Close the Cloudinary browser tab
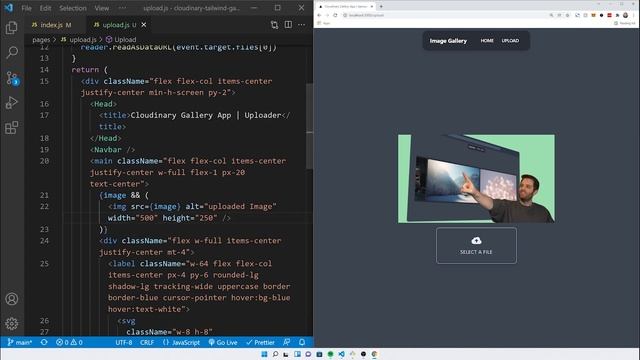Image resolution: width=640 pixels, height=360 pixels. coord(371,7)
